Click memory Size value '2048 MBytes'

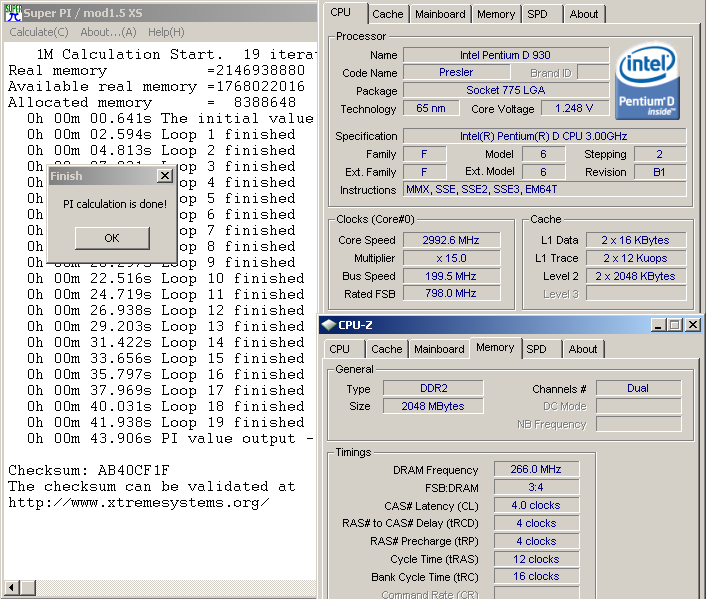tap(433, 406)
